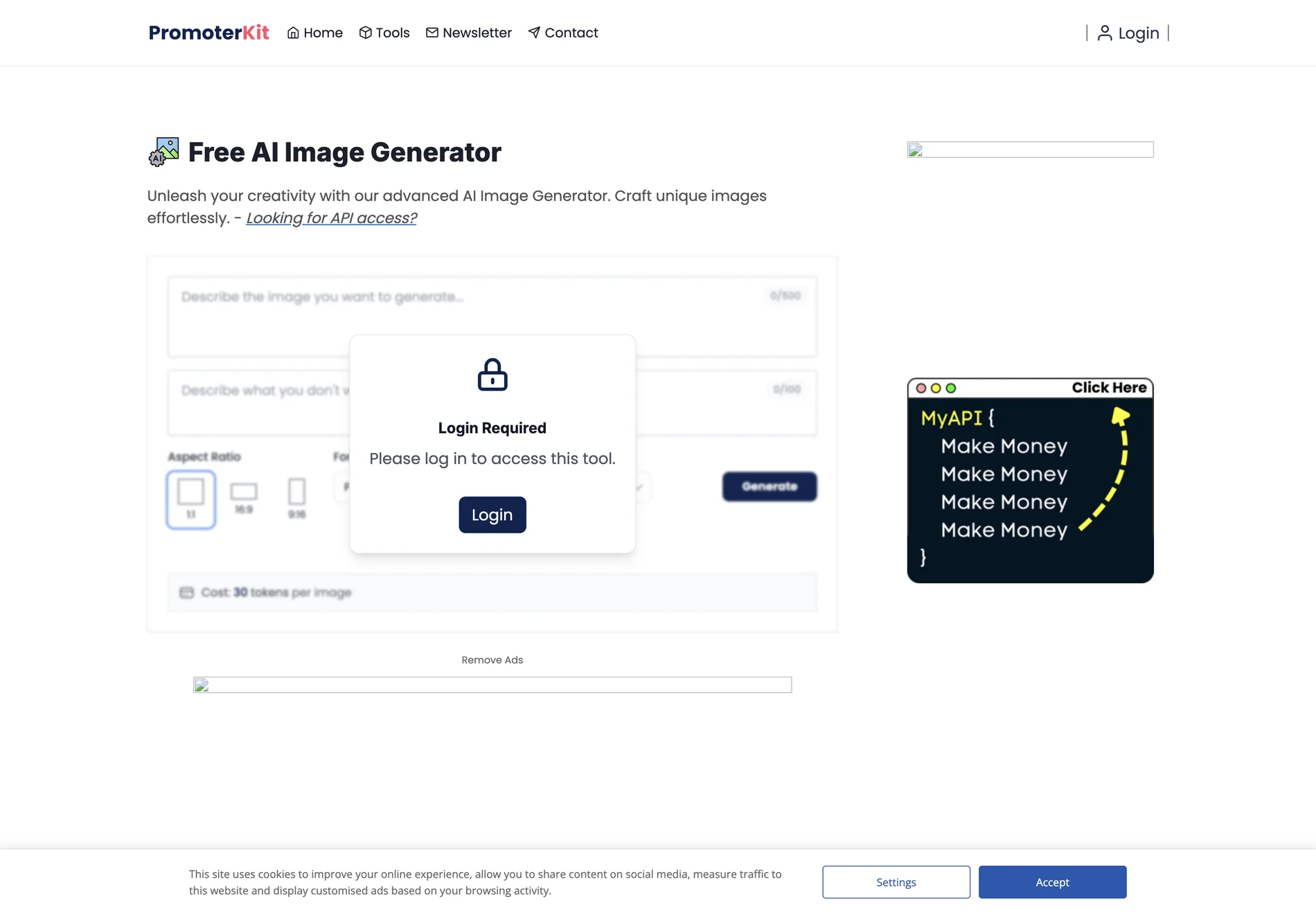Viewport: 1316px width, 915px height.
Task: Select the 1:1 aspect ratio option
Action: tap(191, 499)
